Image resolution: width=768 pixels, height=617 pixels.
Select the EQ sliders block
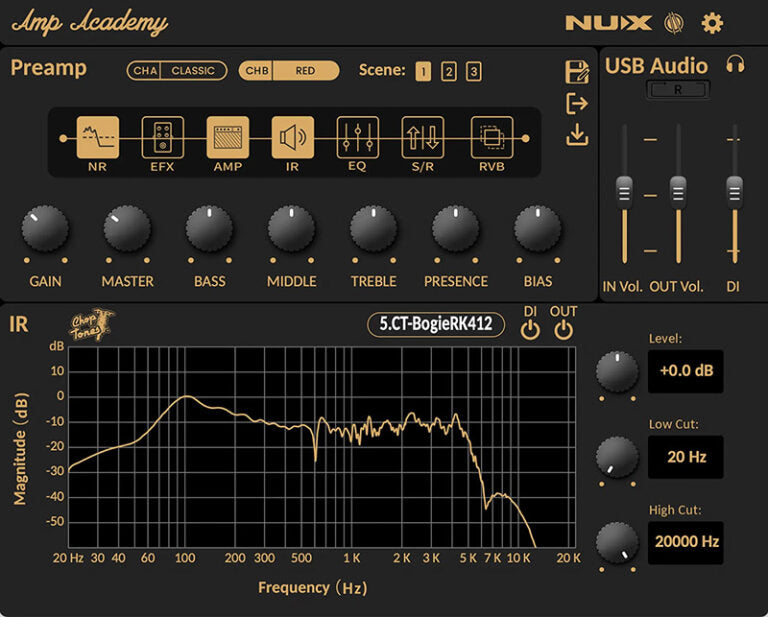(358, 137)
